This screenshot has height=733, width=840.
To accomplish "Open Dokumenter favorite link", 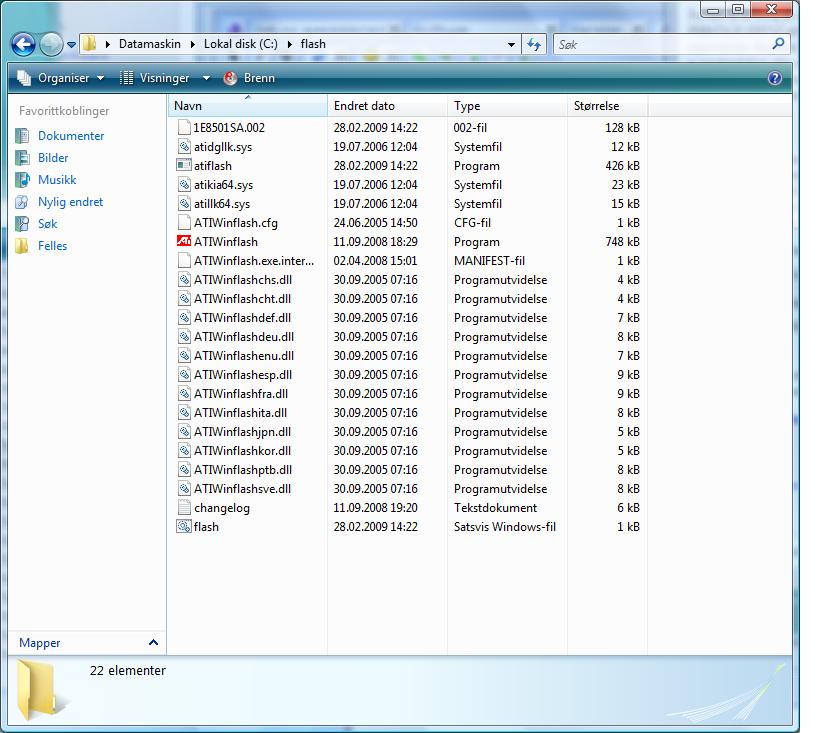I will pos(71,136).
